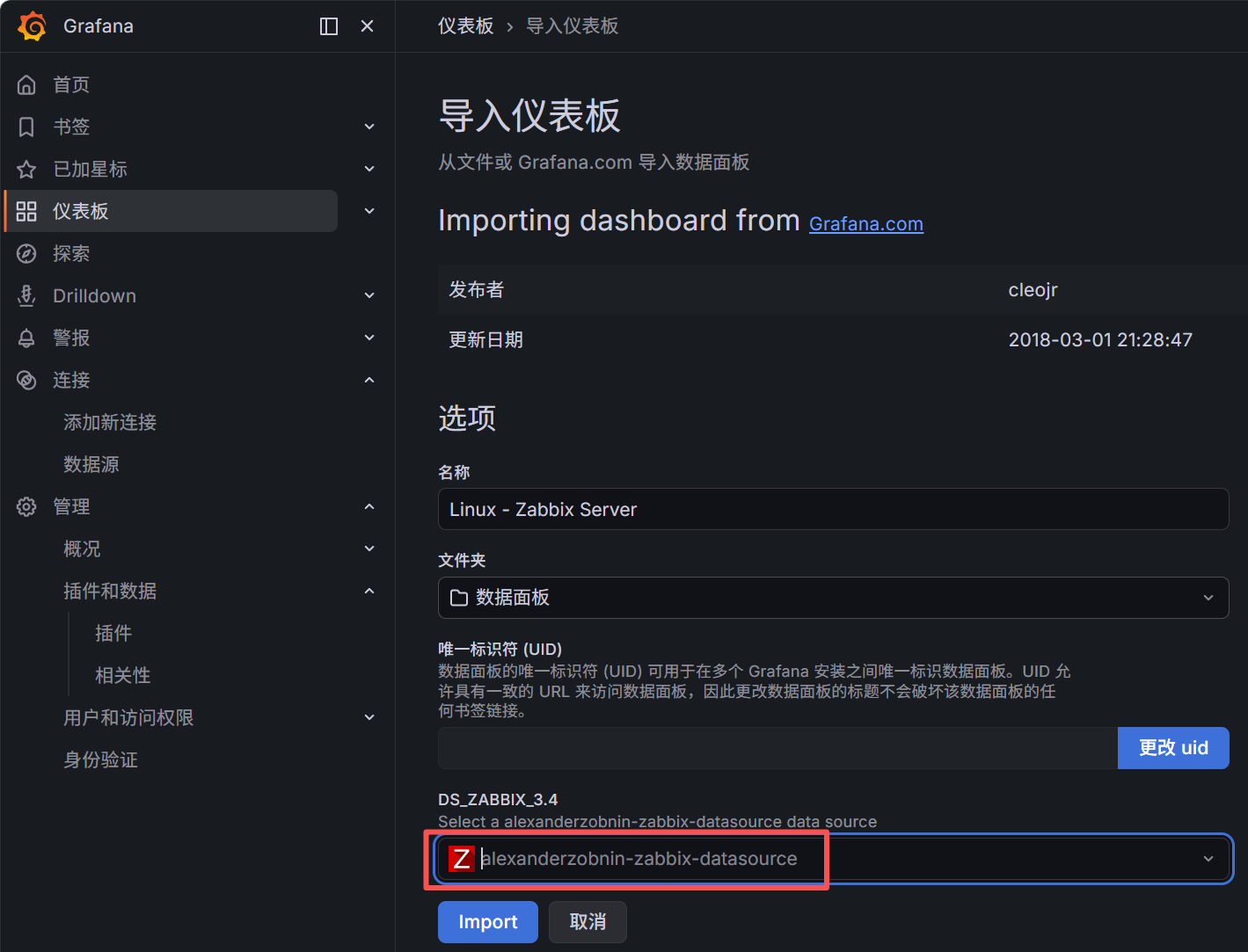Image resolution: width=1248 pixels, height=952 pixels.
Task: Expand the 用户和访问权限 section chevron
Action: [x=369, y=717]
